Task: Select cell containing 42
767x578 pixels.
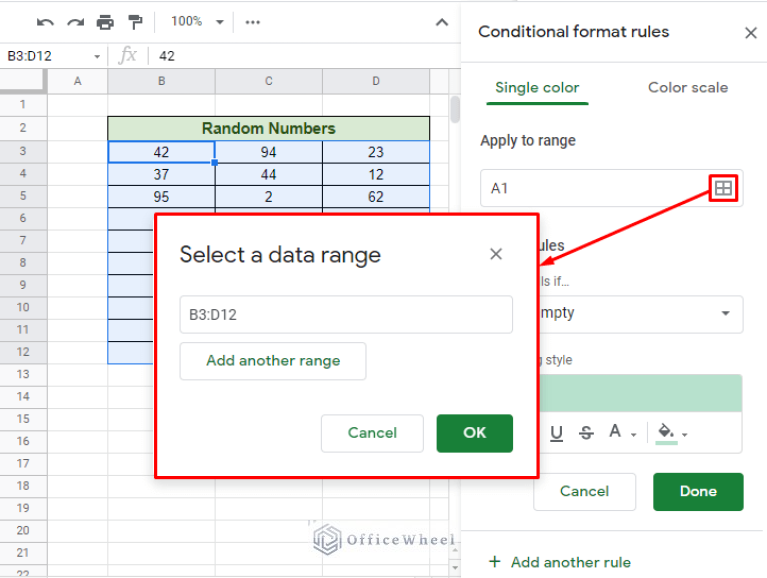Action: coord(161,152)
